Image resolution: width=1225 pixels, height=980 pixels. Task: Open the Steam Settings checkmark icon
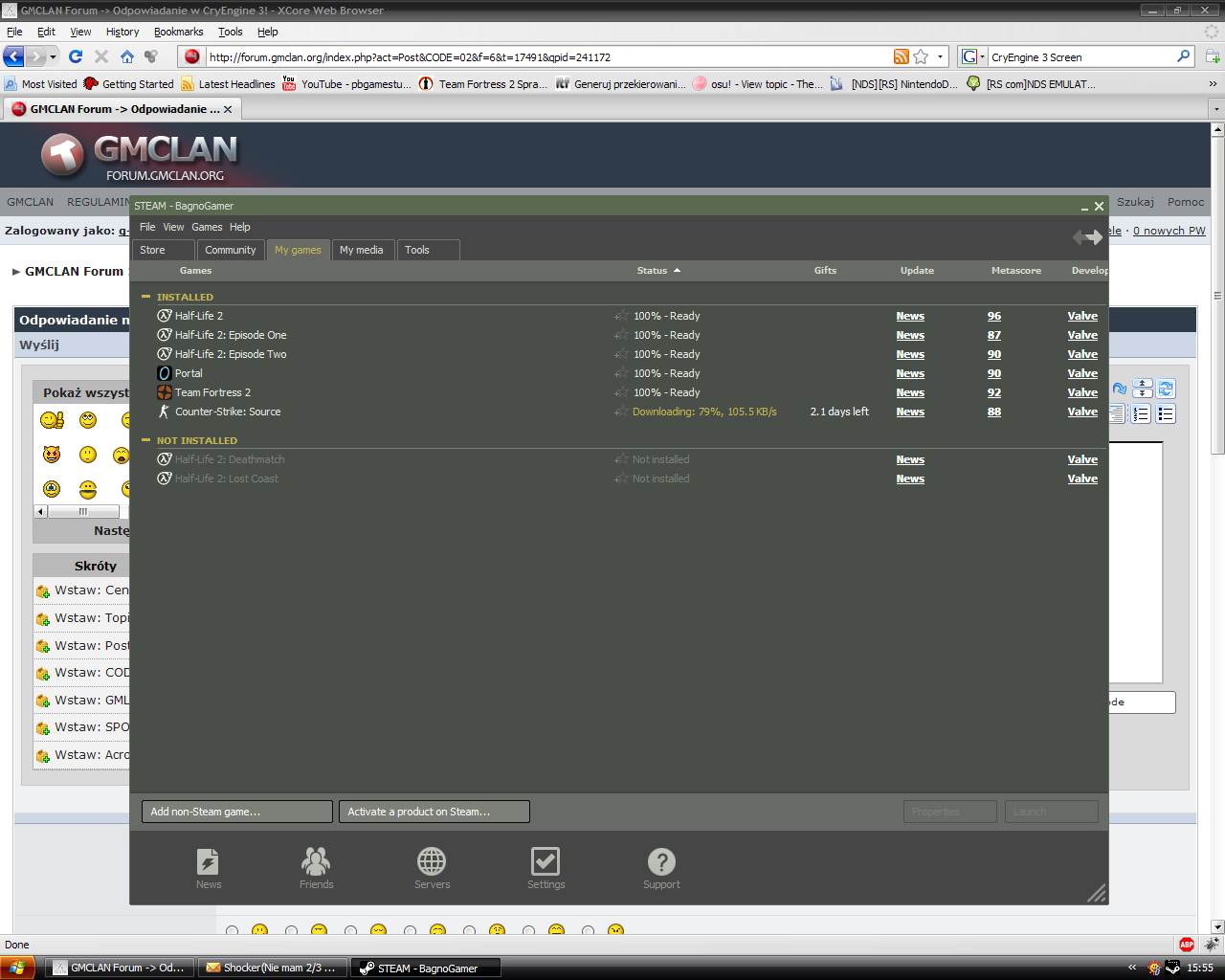pos(546,862)
